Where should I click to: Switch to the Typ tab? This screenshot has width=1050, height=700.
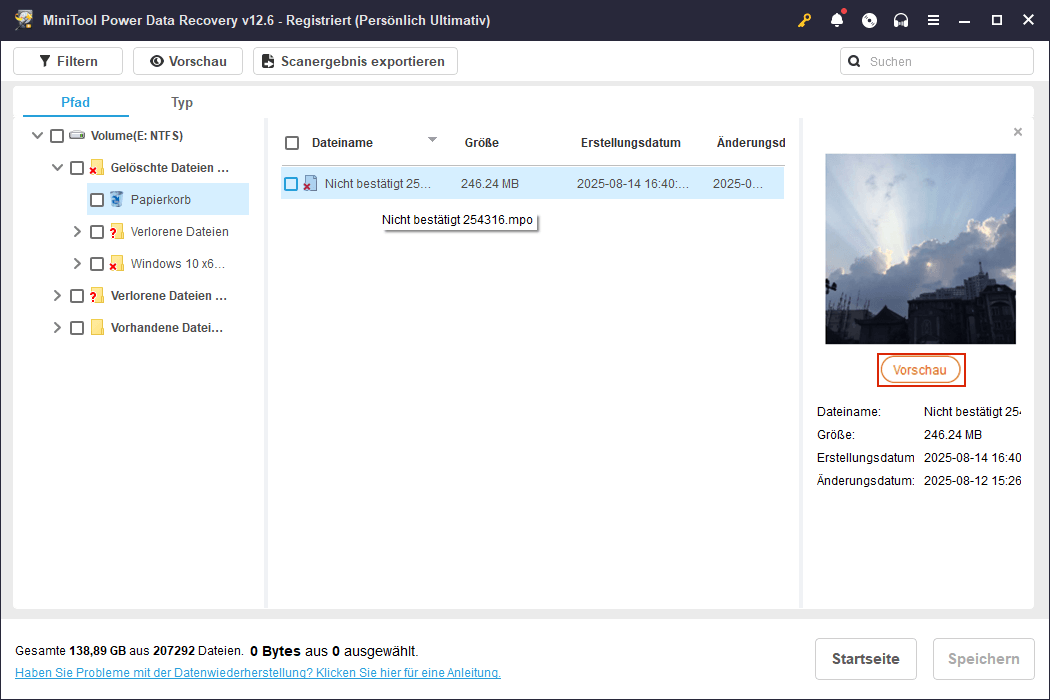coord(181,102)
